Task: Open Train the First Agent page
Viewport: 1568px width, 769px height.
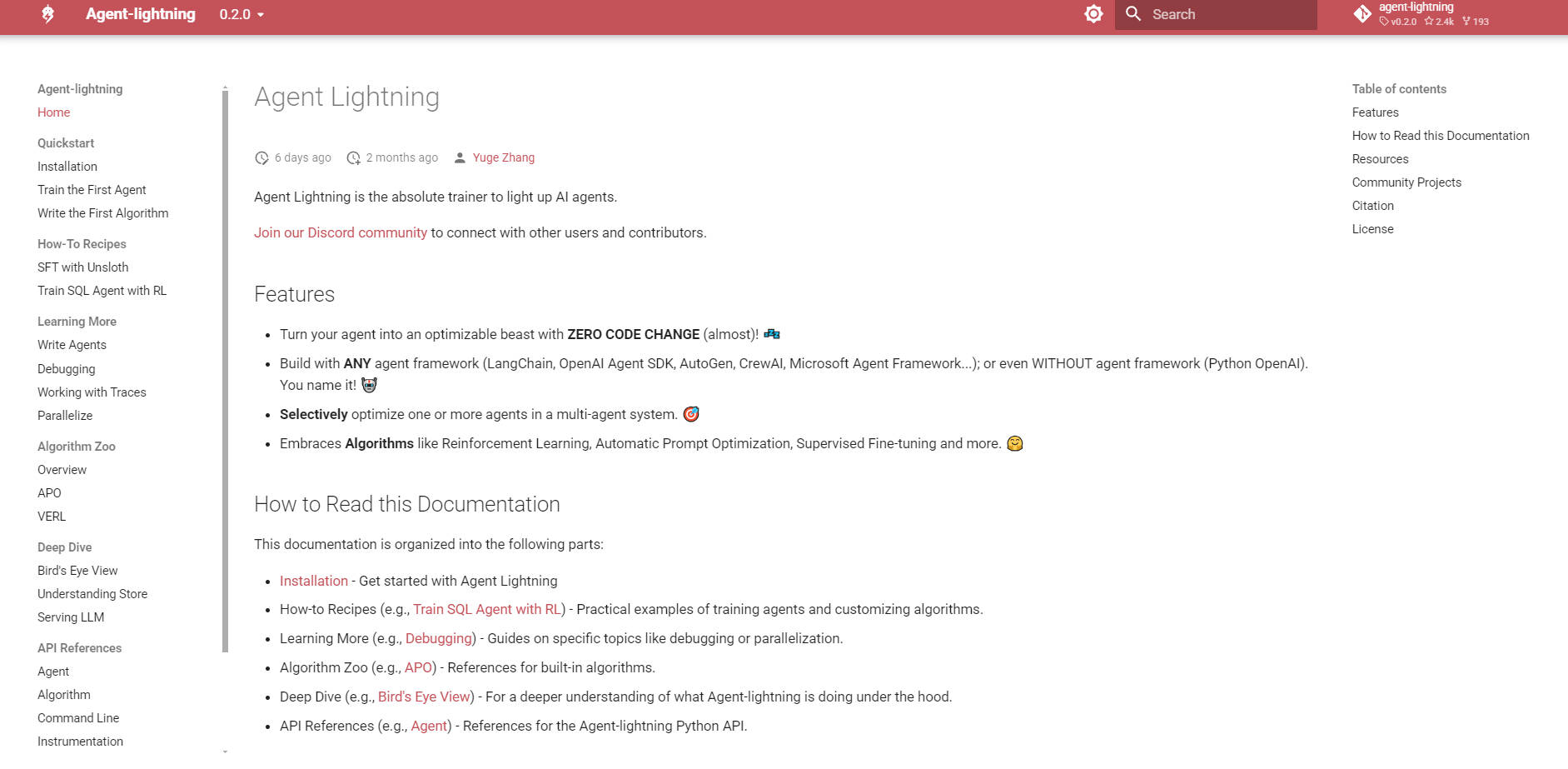Action: [x=92, y=190]
